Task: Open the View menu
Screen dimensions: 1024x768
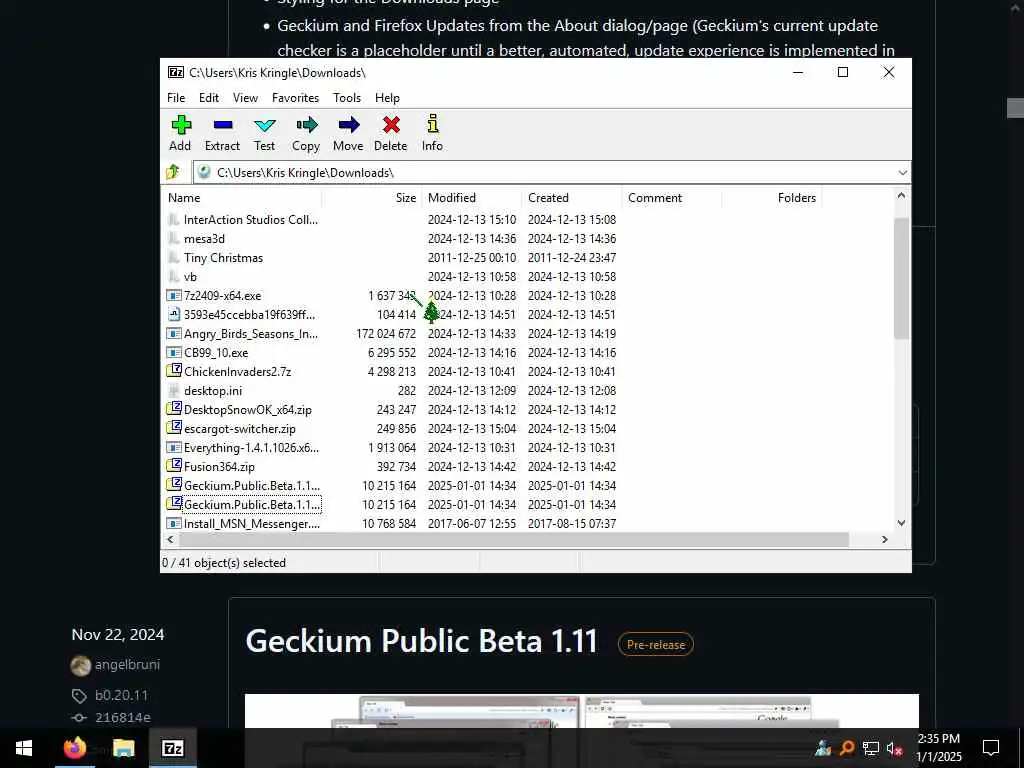Action: coord(246,98)
